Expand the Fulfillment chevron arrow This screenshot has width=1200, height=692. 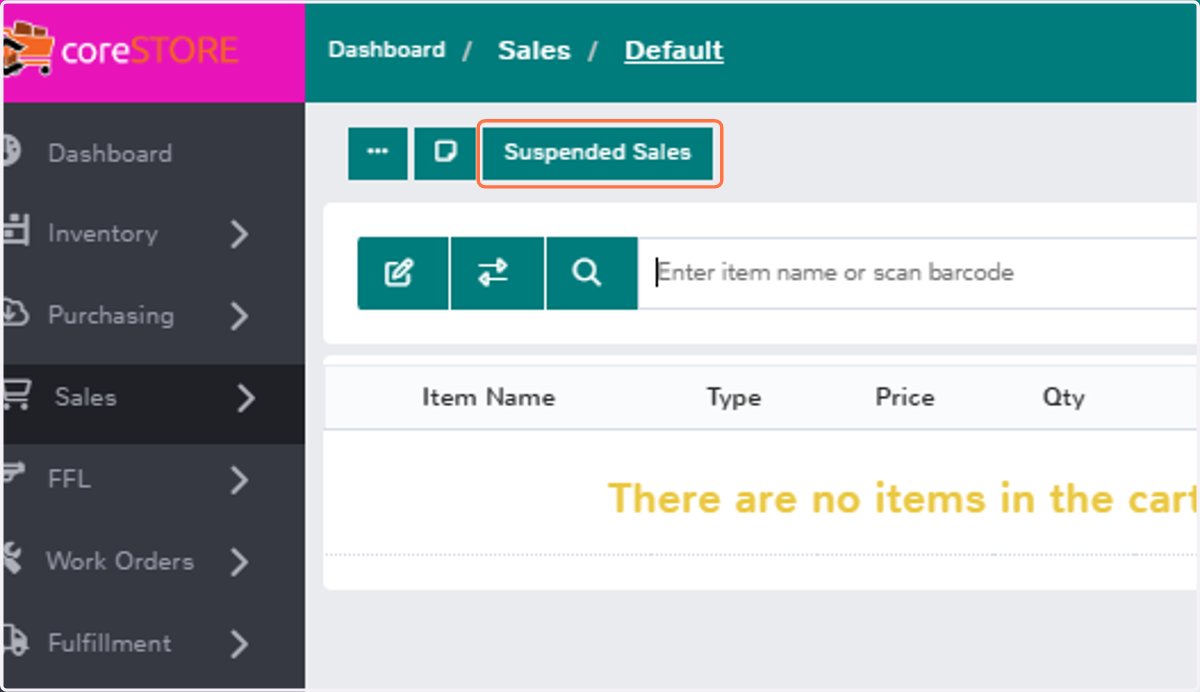tap(239, 644)
